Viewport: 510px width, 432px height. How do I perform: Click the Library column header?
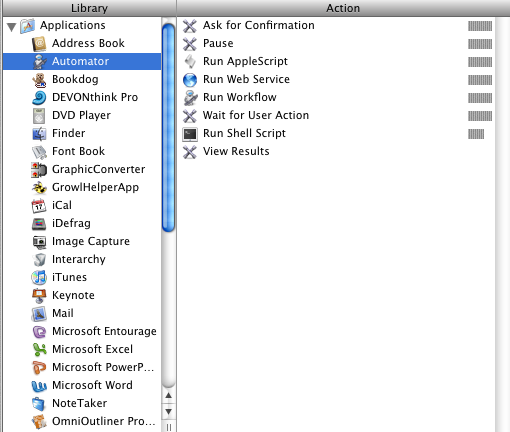89,8
